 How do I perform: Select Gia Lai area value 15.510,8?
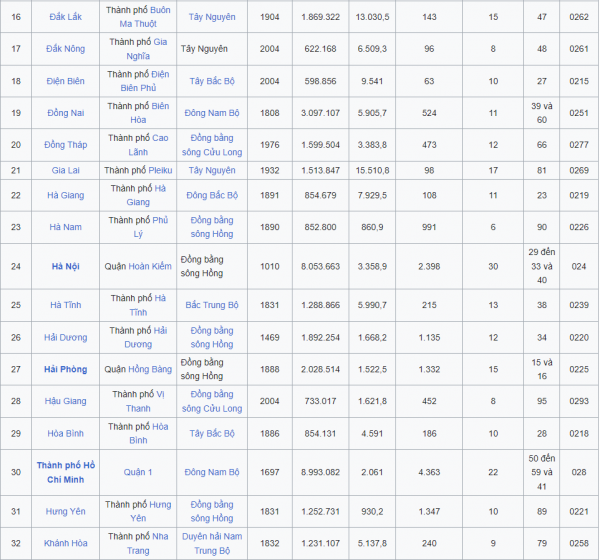(x=372, y=170)
